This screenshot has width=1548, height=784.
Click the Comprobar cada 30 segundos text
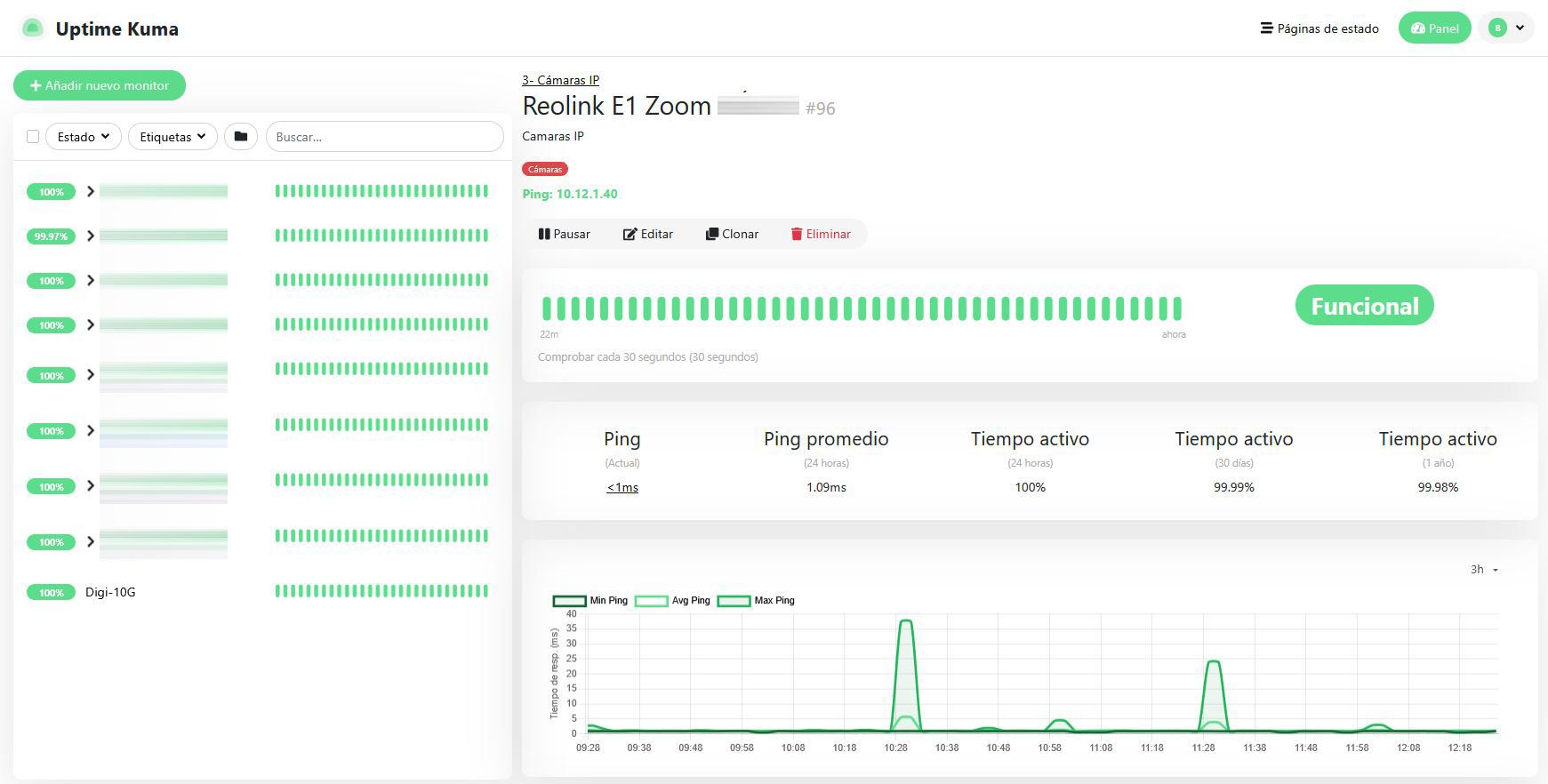[648, 357]
